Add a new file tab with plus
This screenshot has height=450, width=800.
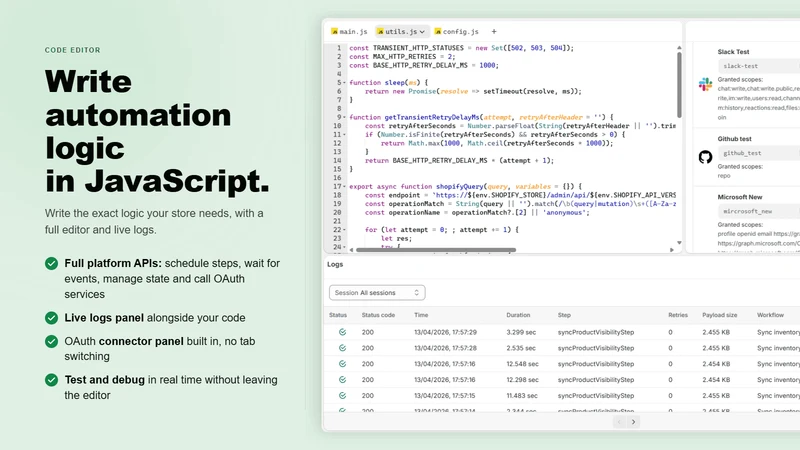[x=494, y=32]
